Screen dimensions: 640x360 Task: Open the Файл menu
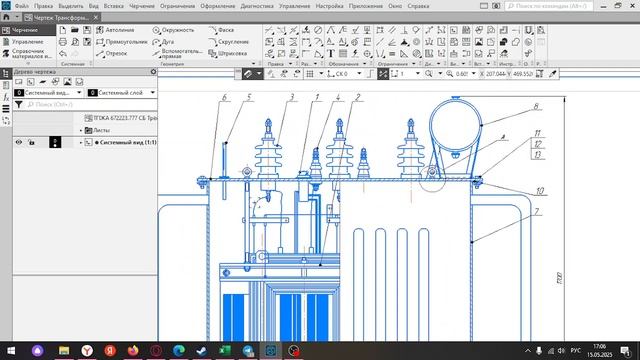point(22,6)
